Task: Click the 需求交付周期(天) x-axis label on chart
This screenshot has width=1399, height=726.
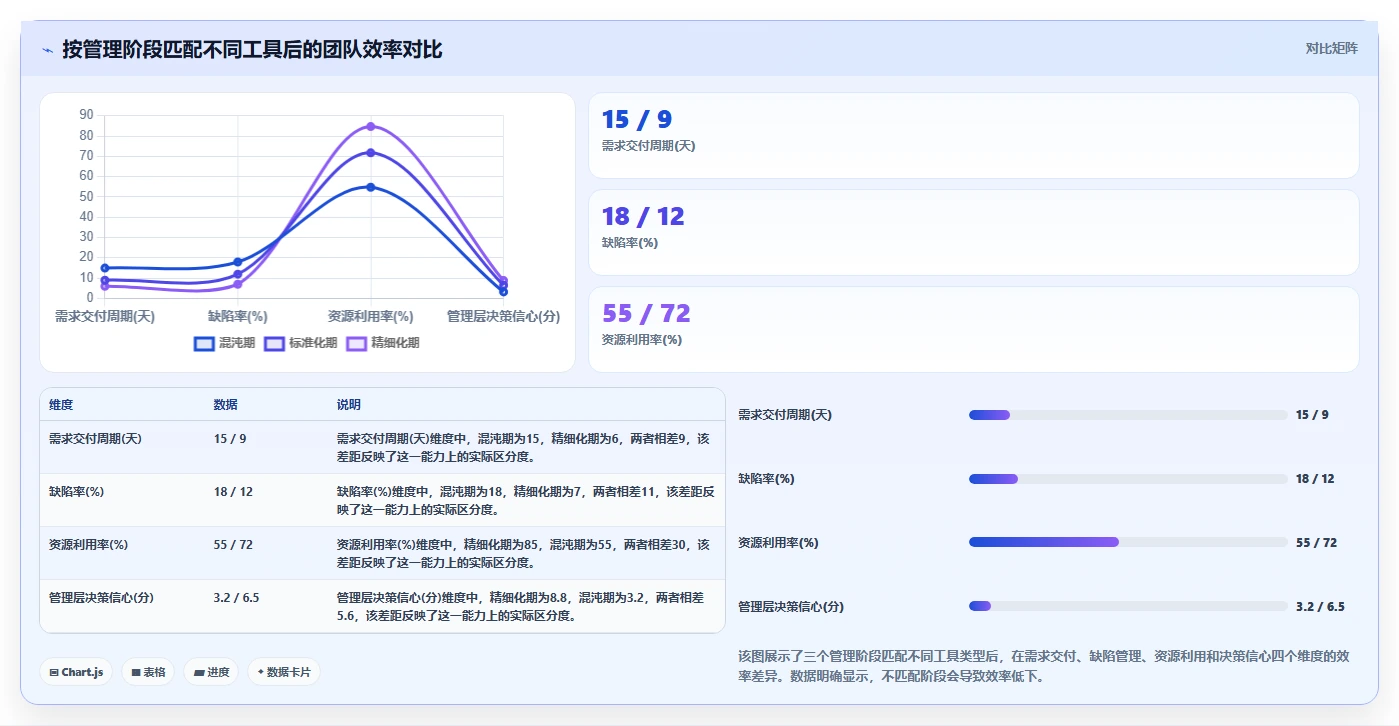Action: 105,316
